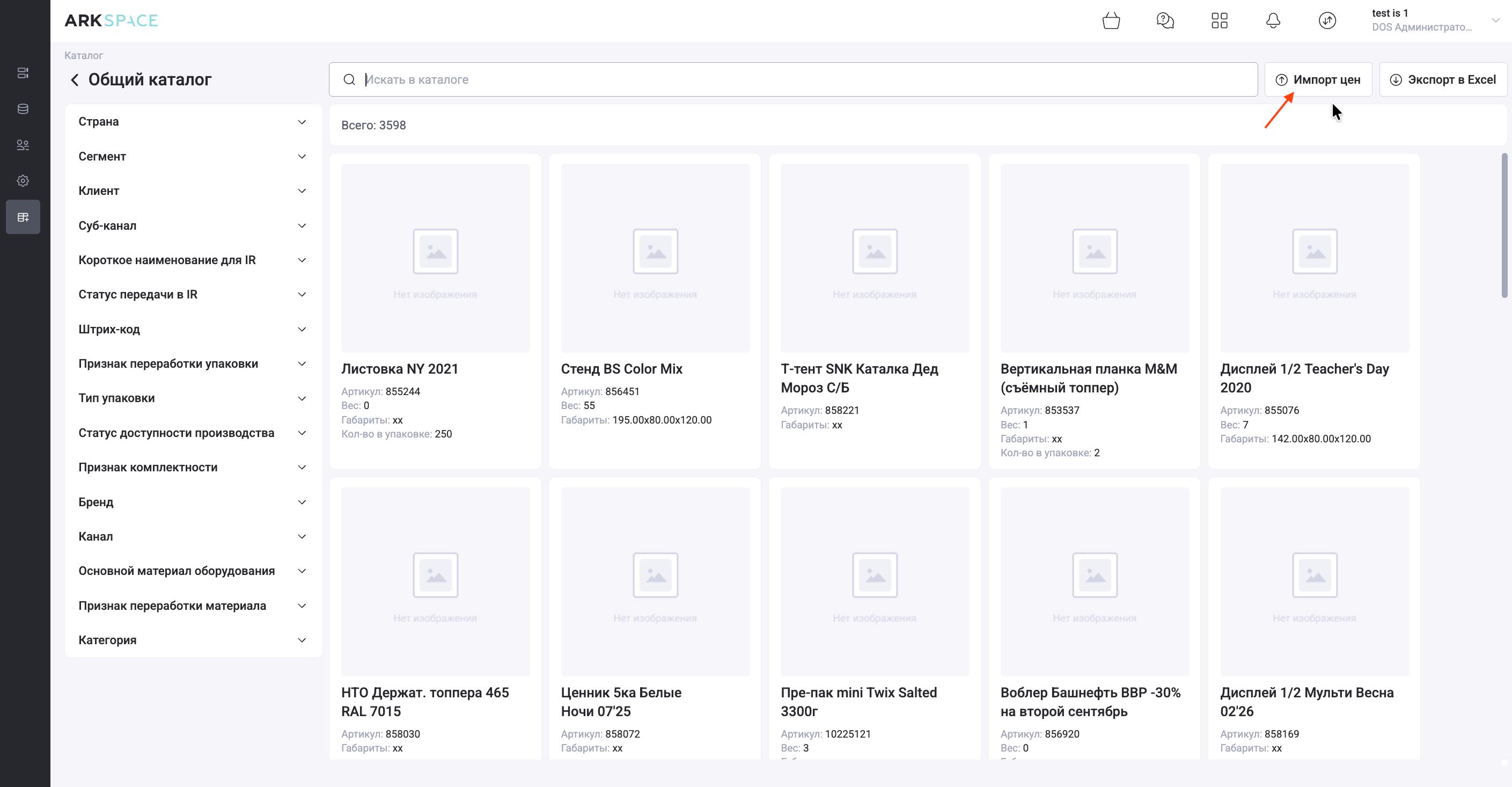Open the shopping basket icon

[x=1111, y=21]
